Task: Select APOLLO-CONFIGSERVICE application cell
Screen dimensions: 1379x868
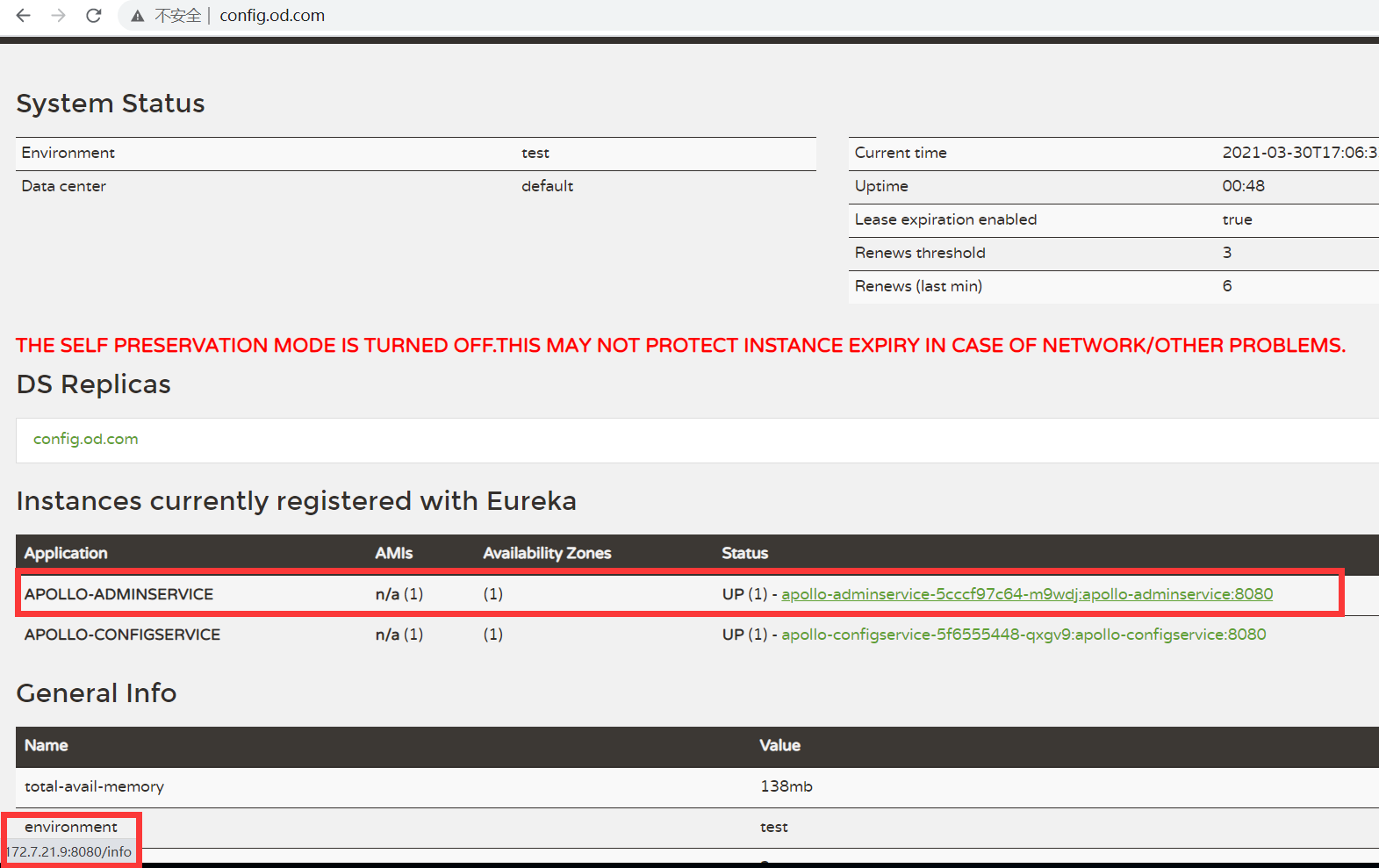Action: pos(122,635)
